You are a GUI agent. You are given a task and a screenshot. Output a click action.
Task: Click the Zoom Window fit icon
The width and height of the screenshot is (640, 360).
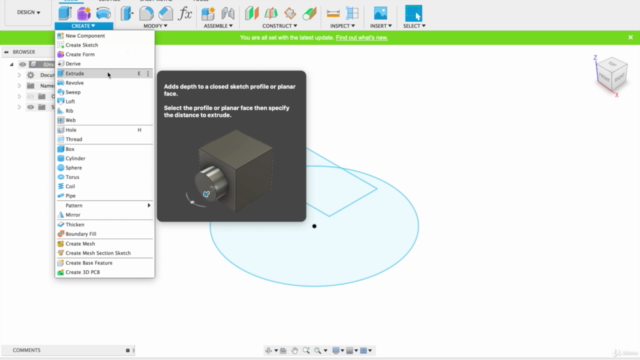point(318,350)
